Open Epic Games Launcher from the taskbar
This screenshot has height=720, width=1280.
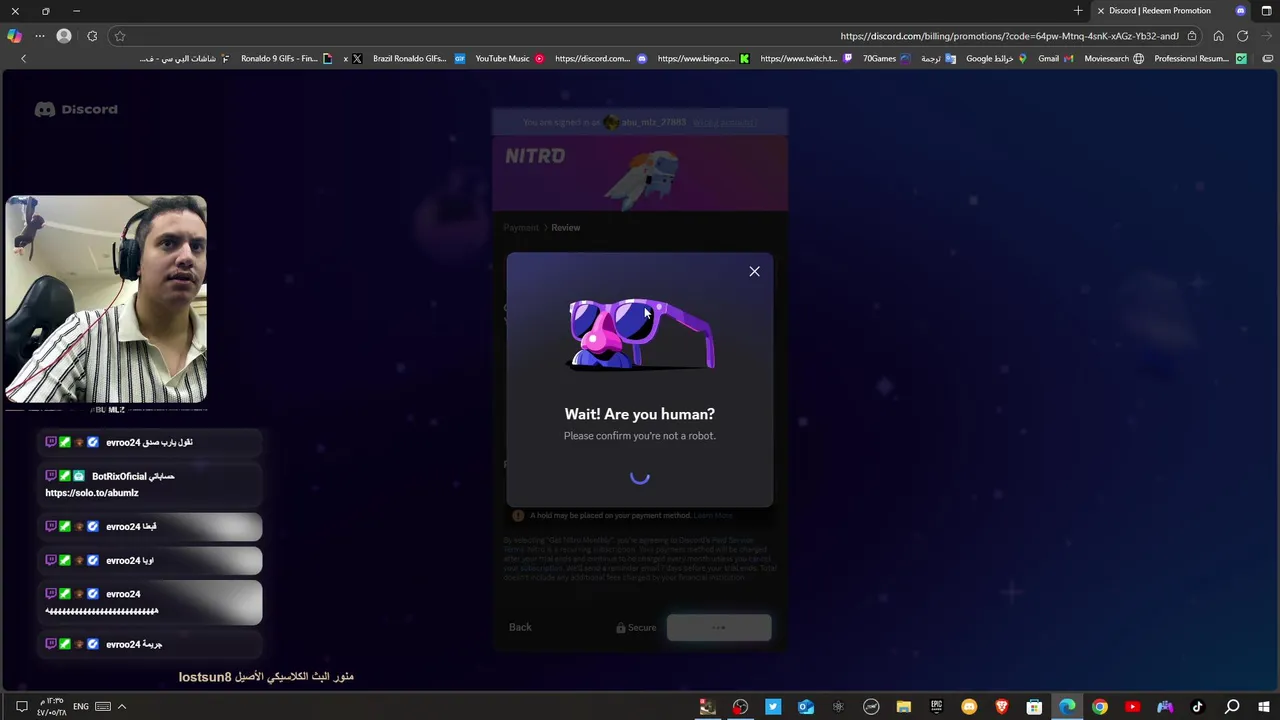point(936,707)
